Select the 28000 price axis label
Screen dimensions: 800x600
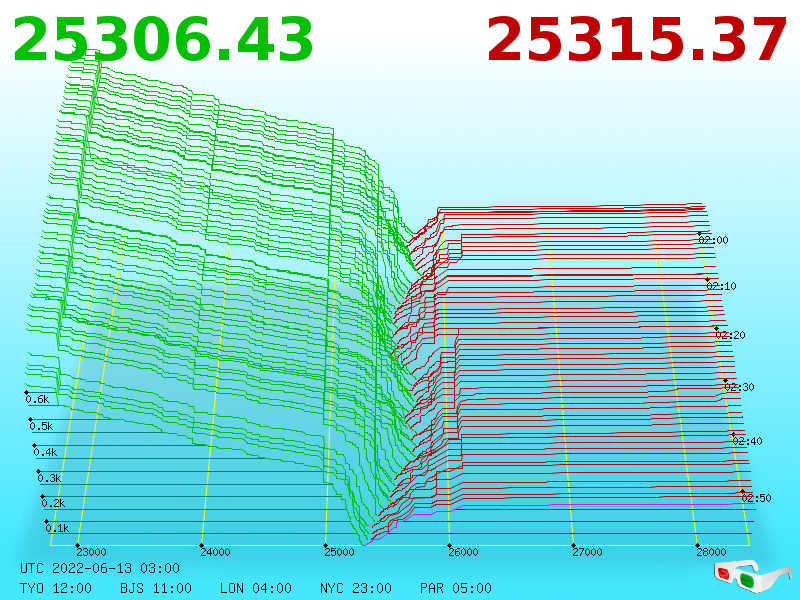click(711, 552)
